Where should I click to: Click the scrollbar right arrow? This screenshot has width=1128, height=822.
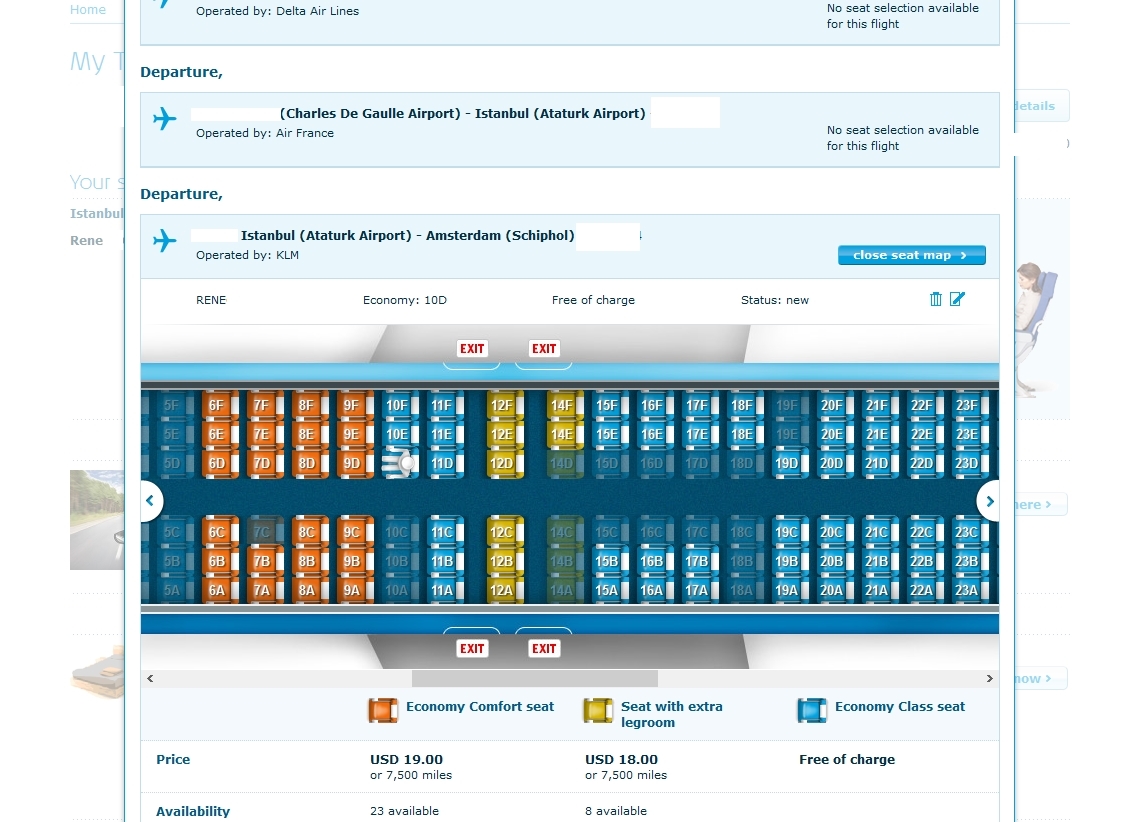tap(990, 679)
